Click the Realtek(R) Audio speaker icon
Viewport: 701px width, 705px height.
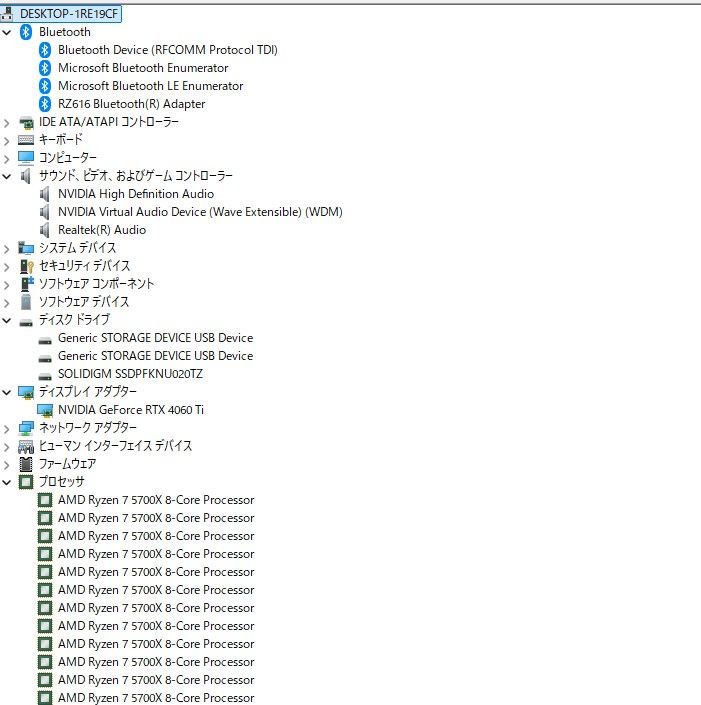click(45, 230)
